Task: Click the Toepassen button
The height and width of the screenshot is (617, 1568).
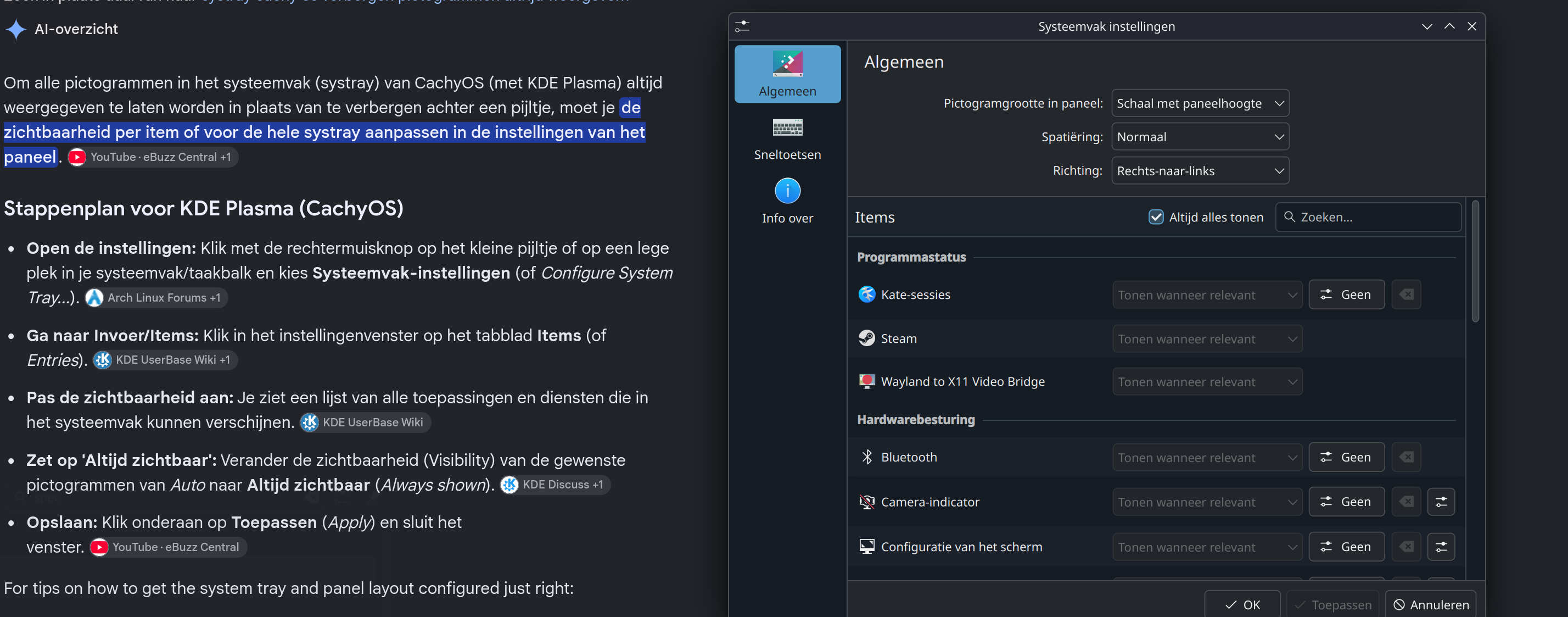Action: pos(1332,604)
